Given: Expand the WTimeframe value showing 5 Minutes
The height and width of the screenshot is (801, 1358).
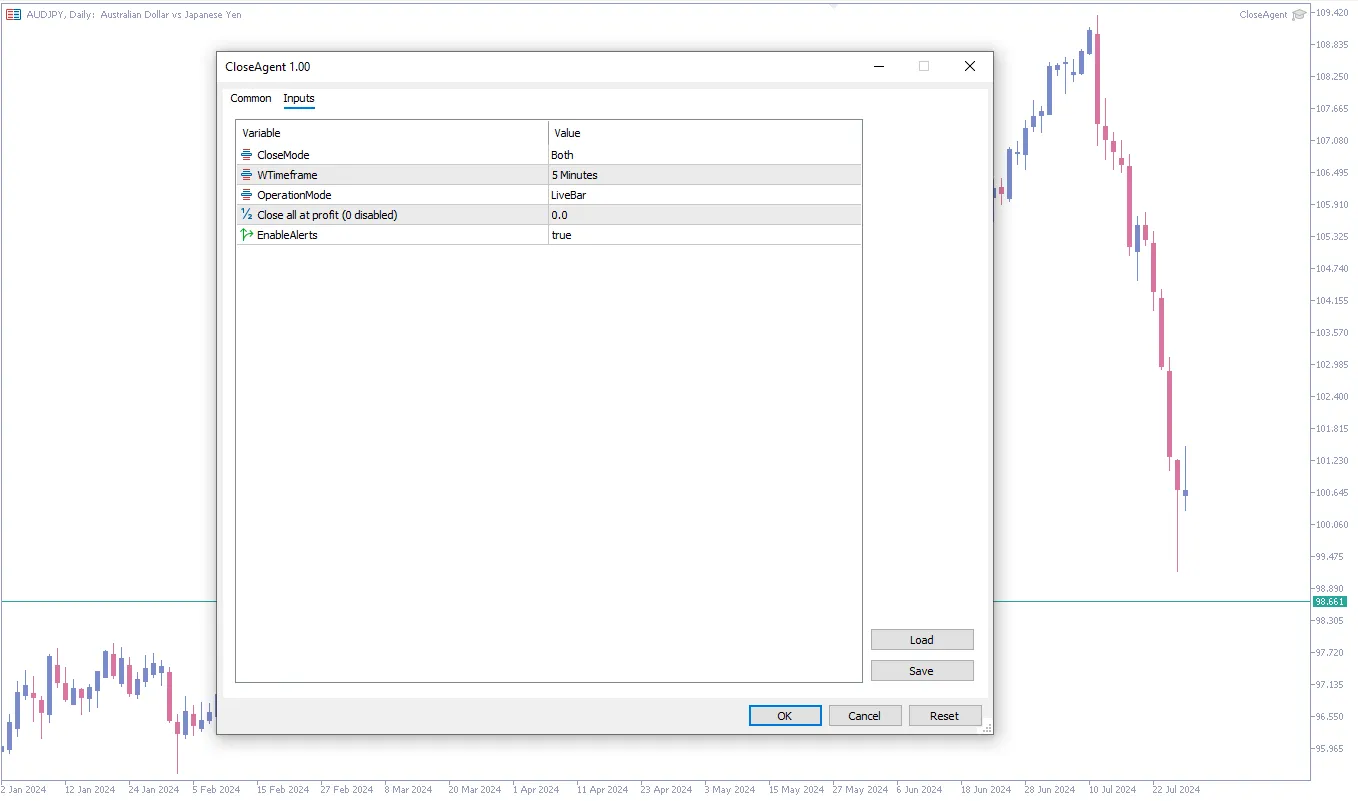Looking at the screenshot, I should point(704,175).
